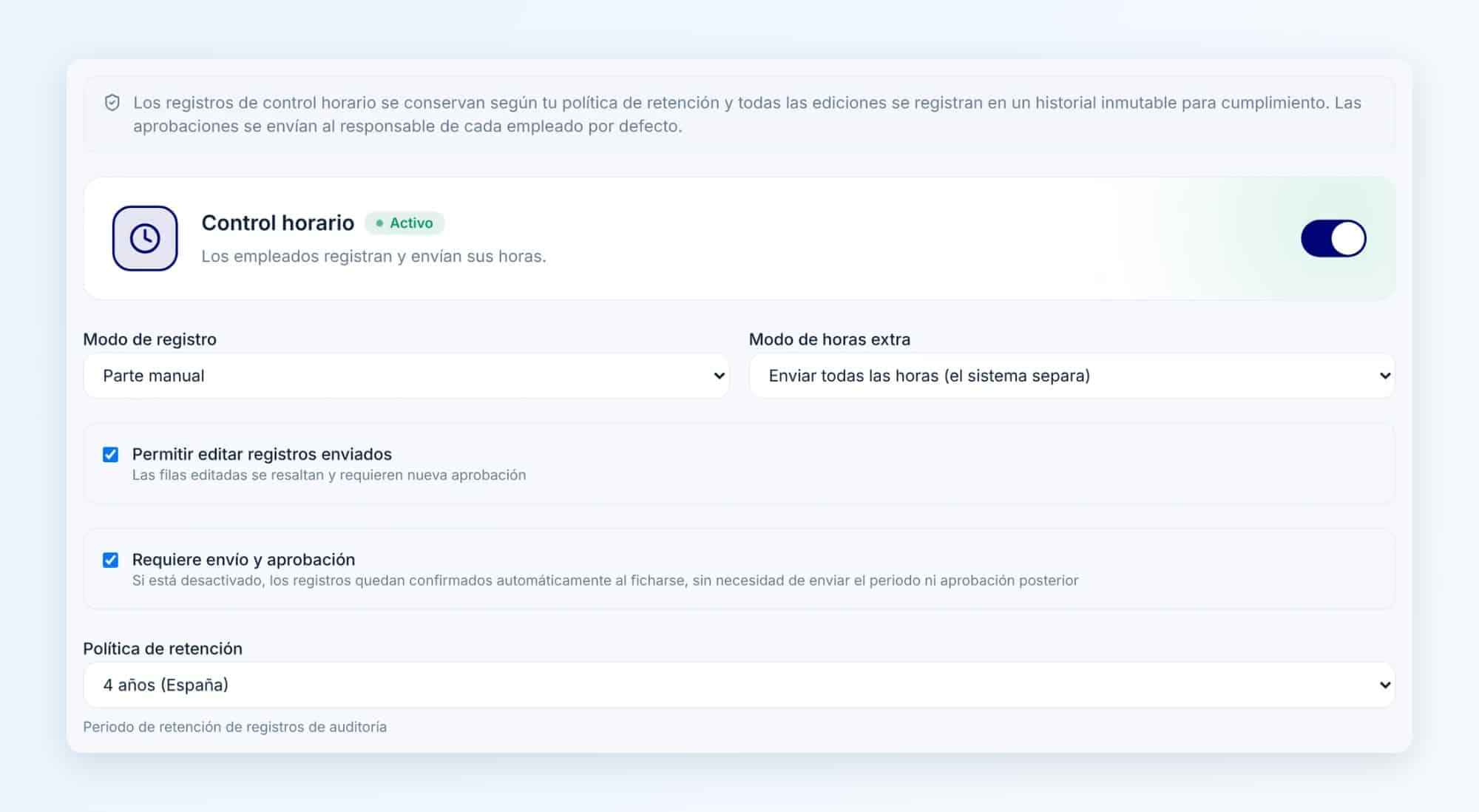The height and width of the screenshot is (812, 1479).
Task: Click the shield icon in the info notice
Action: pos(112,103)
